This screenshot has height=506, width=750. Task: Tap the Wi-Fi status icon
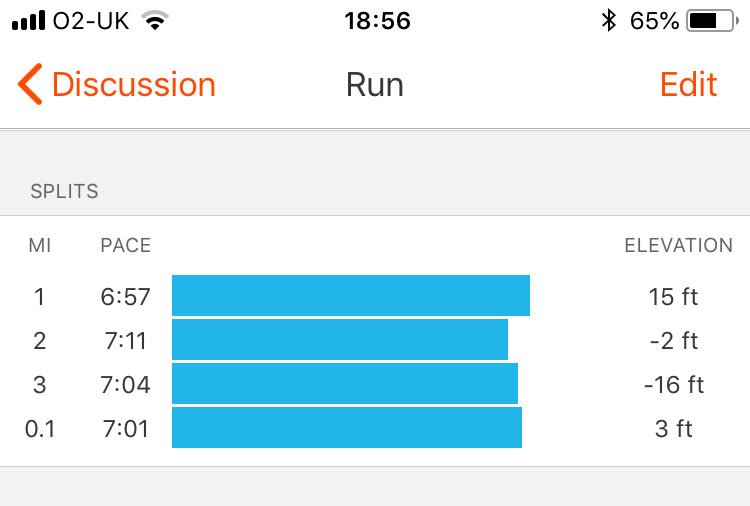[x=154, y=21]
